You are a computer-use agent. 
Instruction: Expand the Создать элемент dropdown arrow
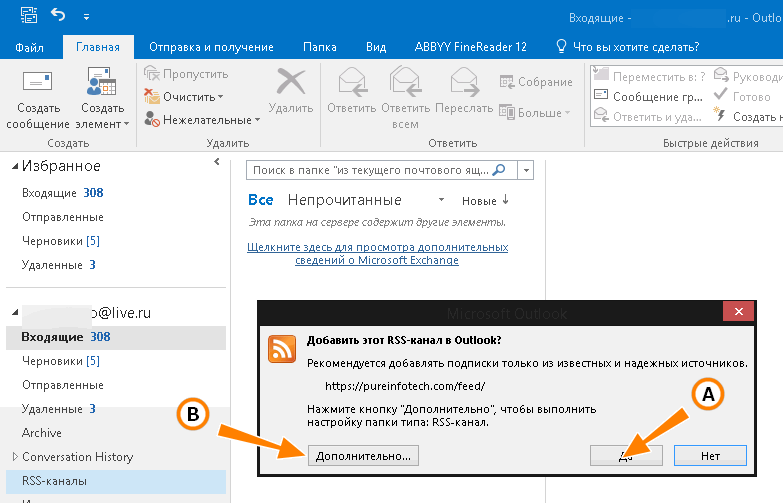[x=127, y=124]
